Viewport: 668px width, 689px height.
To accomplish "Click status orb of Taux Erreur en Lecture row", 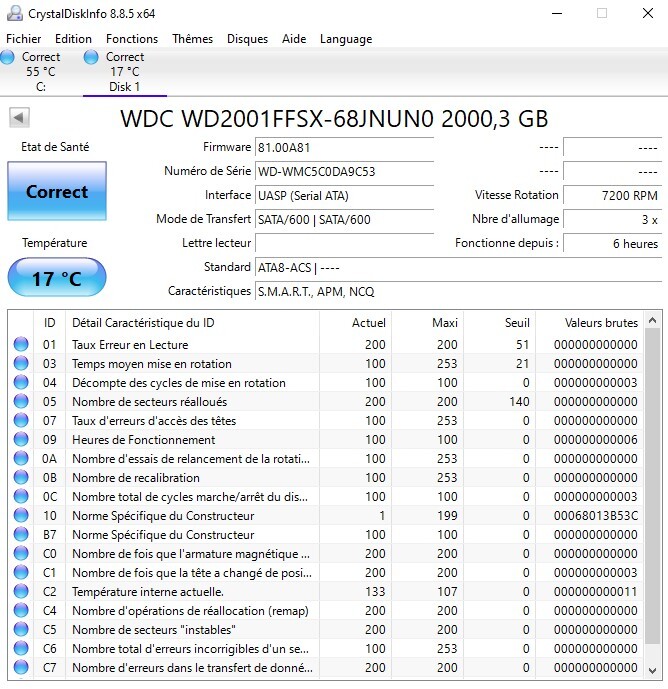I will (21, 345).
